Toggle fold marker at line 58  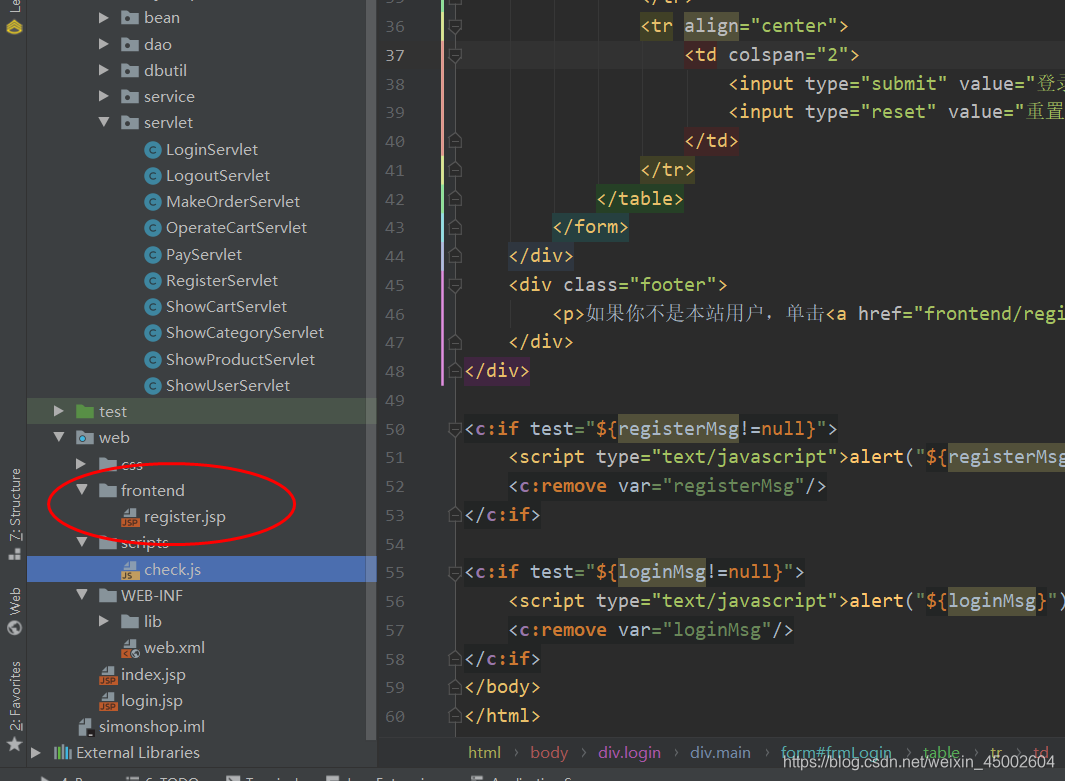[x=455, y=659]
